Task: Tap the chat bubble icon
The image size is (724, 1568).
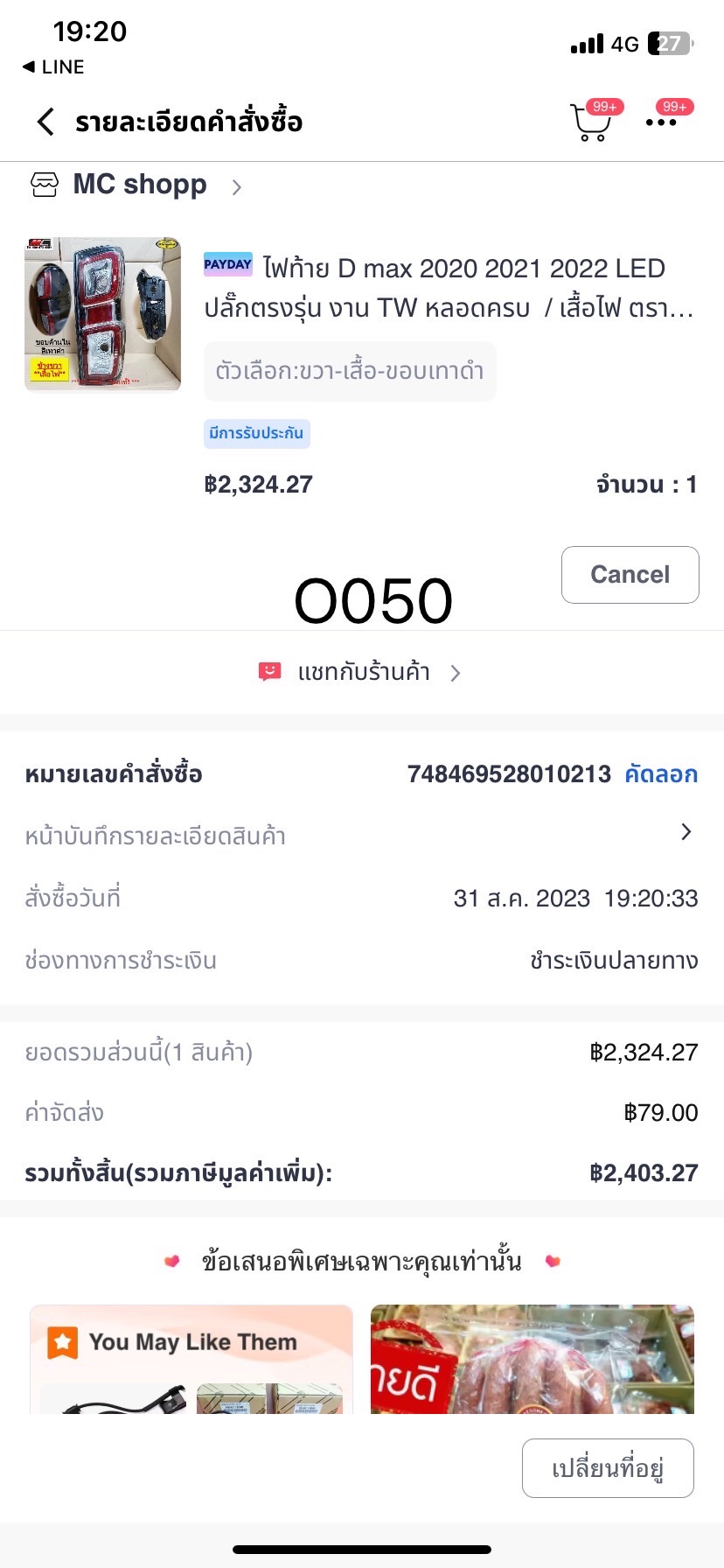Action: [269, 672]
